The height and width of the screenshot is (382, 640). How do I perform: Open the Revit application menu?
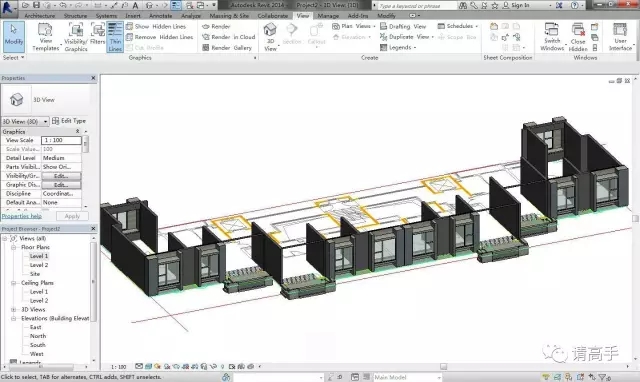(x=8, y=7)
